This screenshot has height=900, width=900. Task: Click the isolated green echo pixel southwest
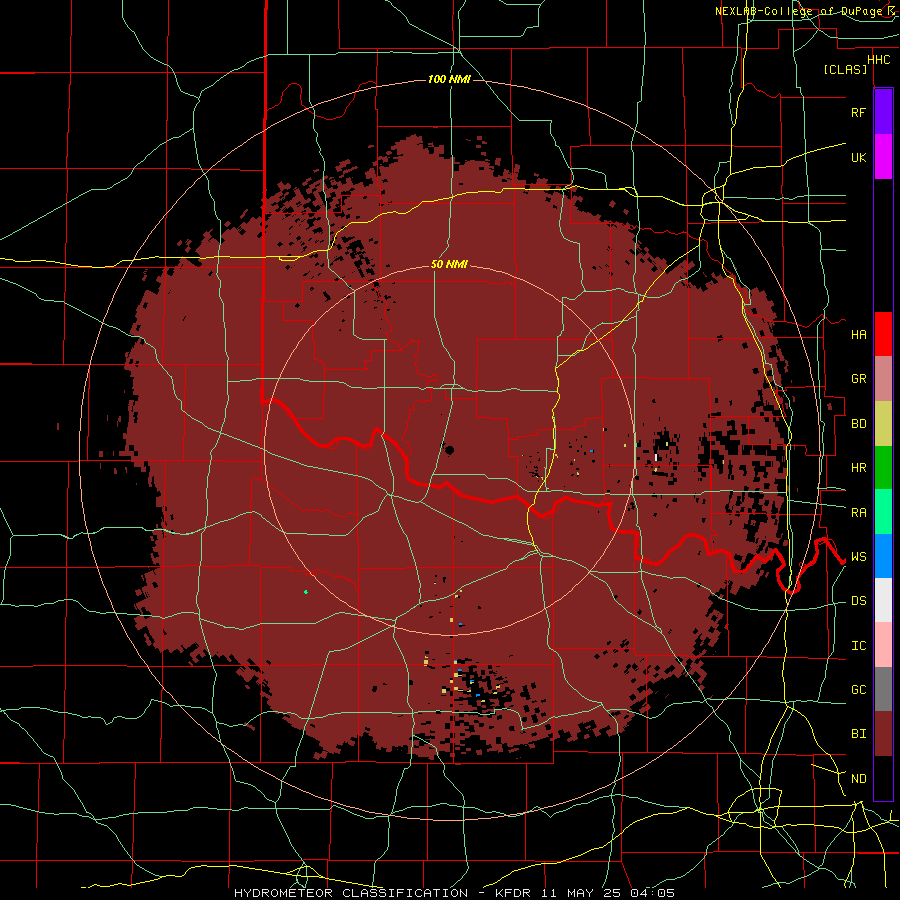pyautogui.click(x=306, y=592)
